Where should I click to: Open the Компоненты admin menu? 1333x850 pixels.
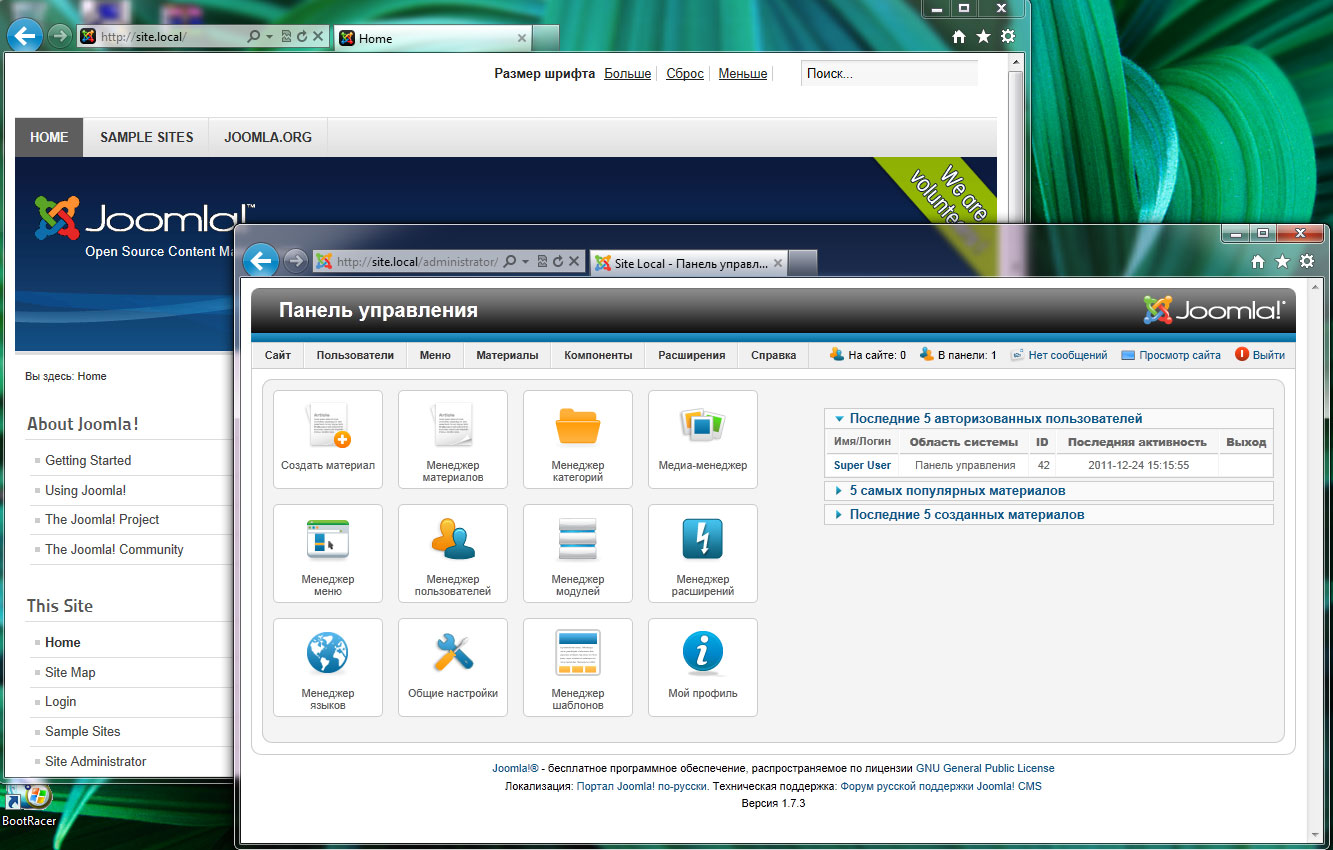(x=598, y=355)
